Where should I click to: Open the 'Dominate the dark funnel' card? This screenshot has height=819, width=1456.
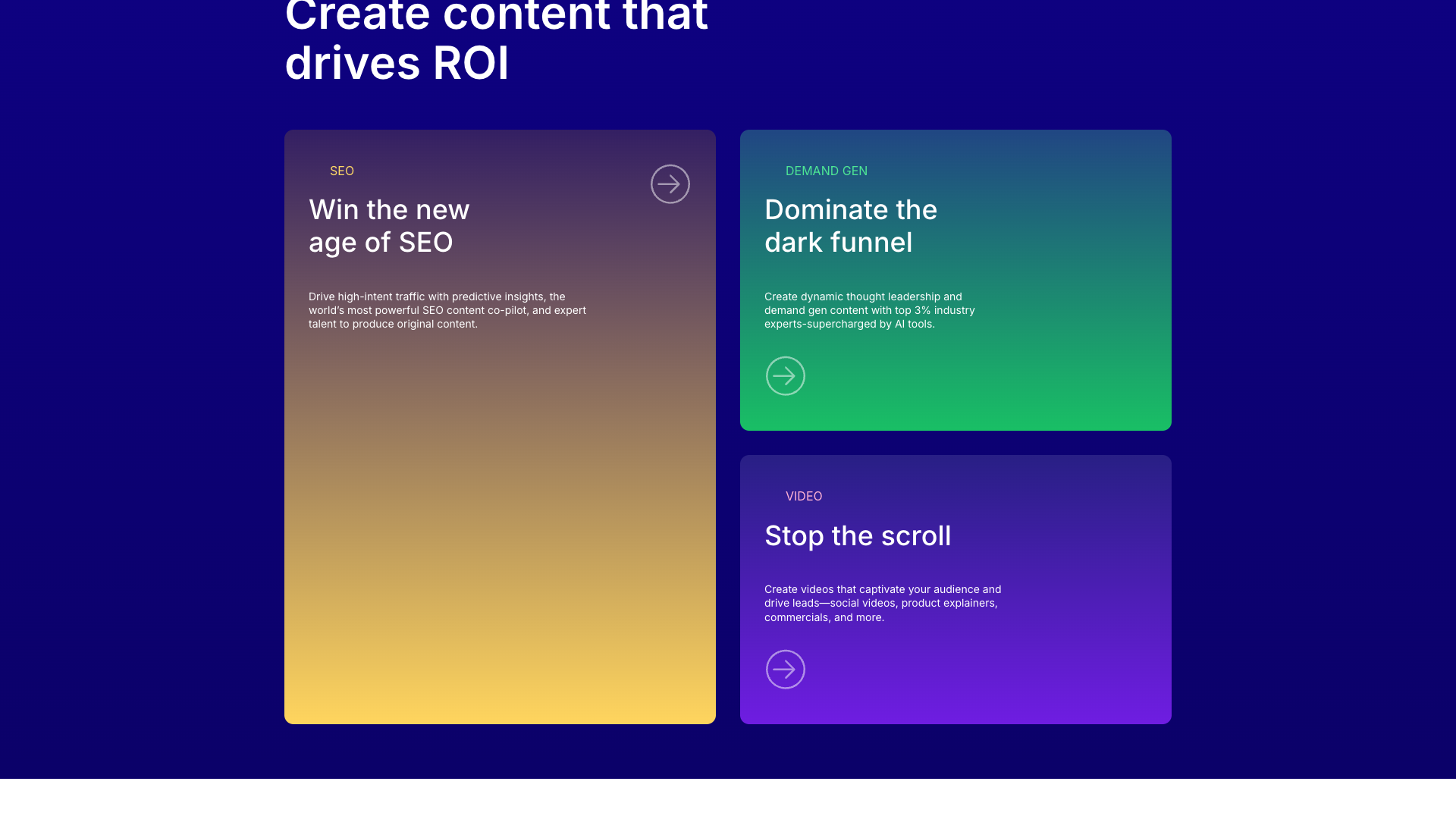point(955,280)
